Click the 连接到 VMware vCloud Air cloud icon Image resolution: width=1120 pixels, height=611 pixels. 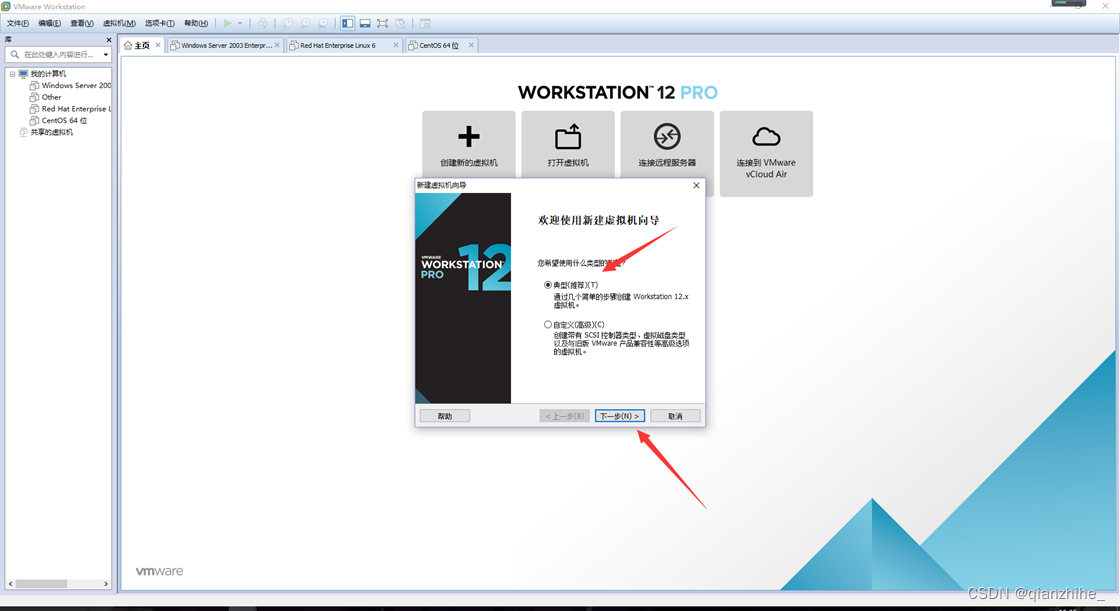tap(766, 136)
